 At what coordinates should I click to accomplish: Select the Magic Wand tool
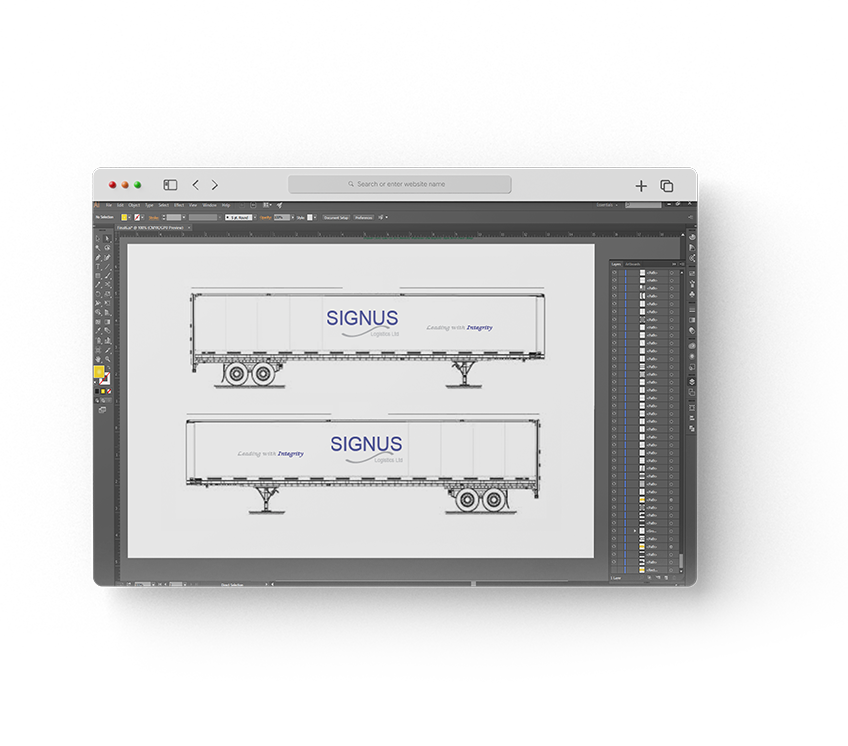point(98,248)
